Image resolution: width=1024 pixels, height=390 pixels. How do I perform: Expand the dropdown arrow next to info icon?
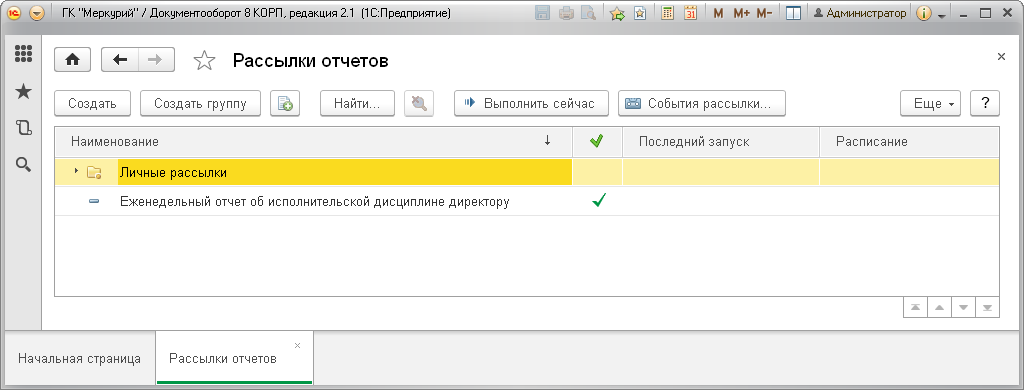[942, 15]
